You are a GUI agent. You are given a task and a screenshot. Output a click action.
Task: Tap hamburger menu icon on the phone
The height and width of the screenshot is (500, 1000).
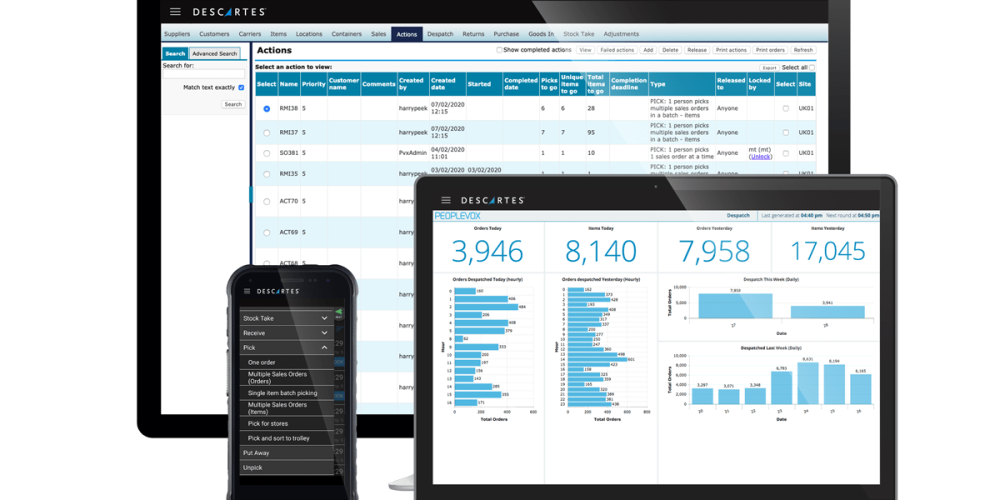tap(247, 291)
